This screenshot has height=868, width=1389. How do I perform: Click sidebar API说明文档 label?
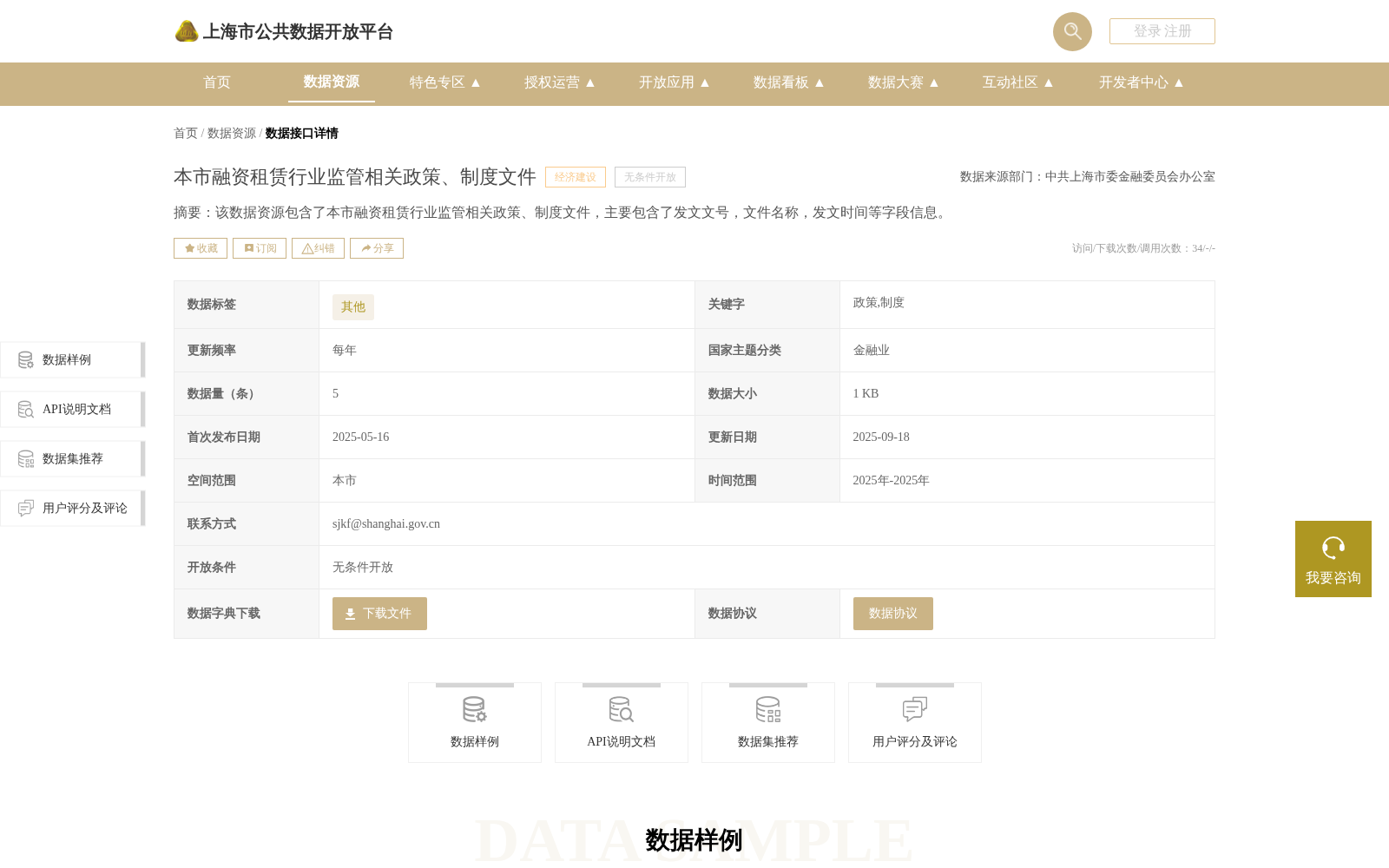(x=76, y=410)
